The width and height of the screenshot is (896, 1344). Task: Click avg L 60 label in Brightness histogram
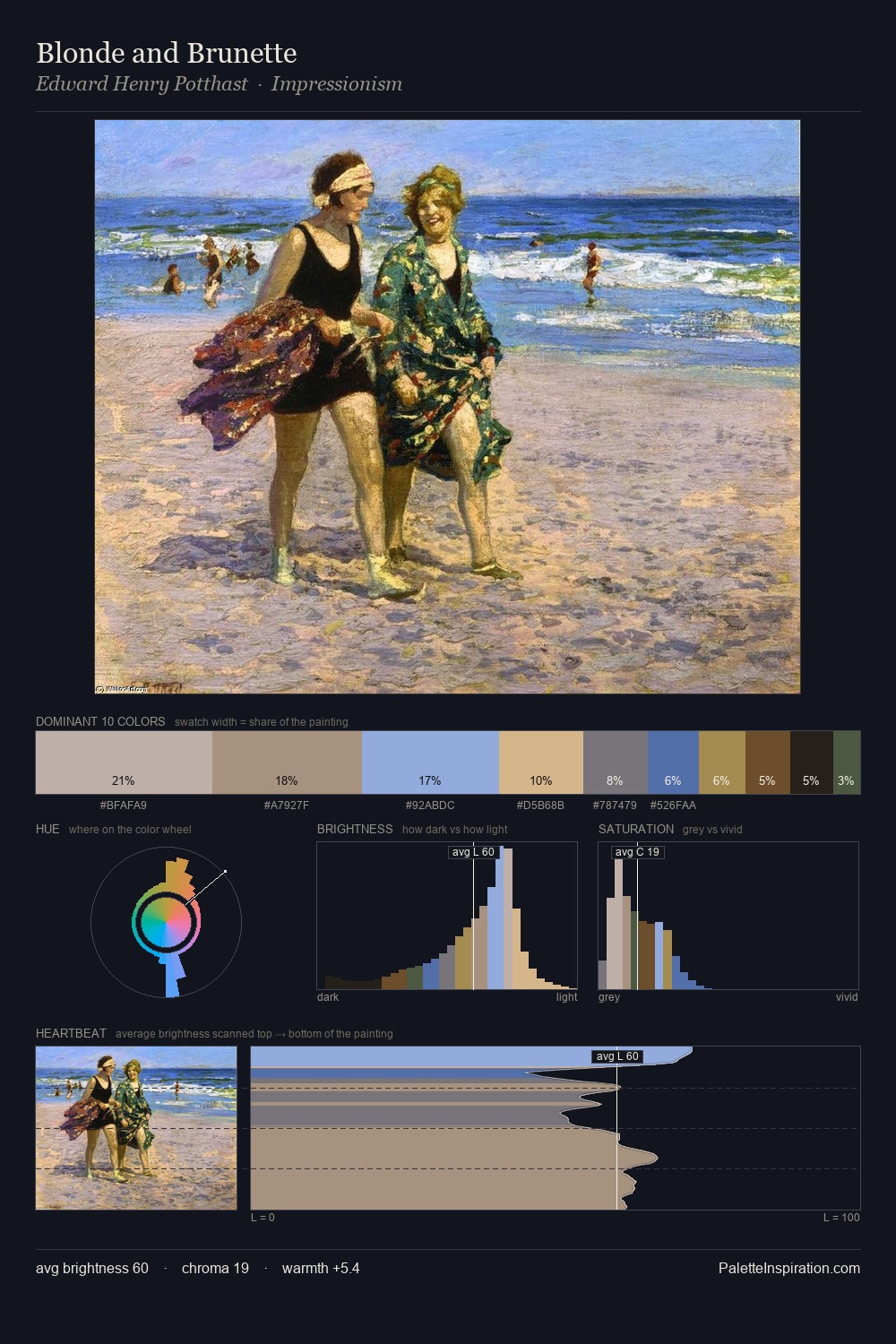tap(473, 852)
